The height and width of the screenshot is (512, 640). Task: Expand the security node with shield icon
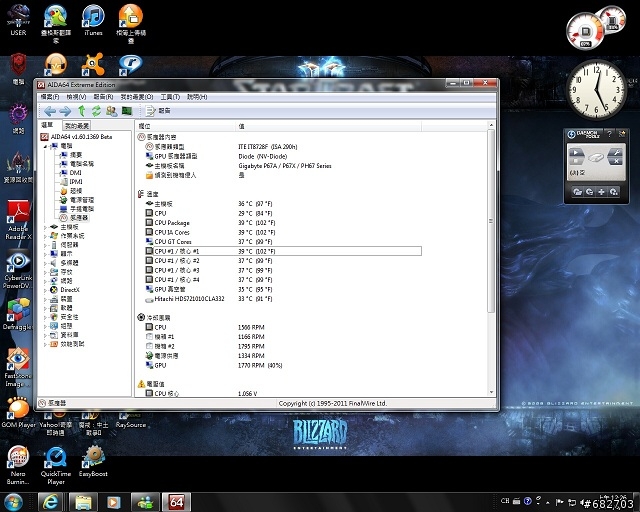pyautogui.click(x=45, y=317)
